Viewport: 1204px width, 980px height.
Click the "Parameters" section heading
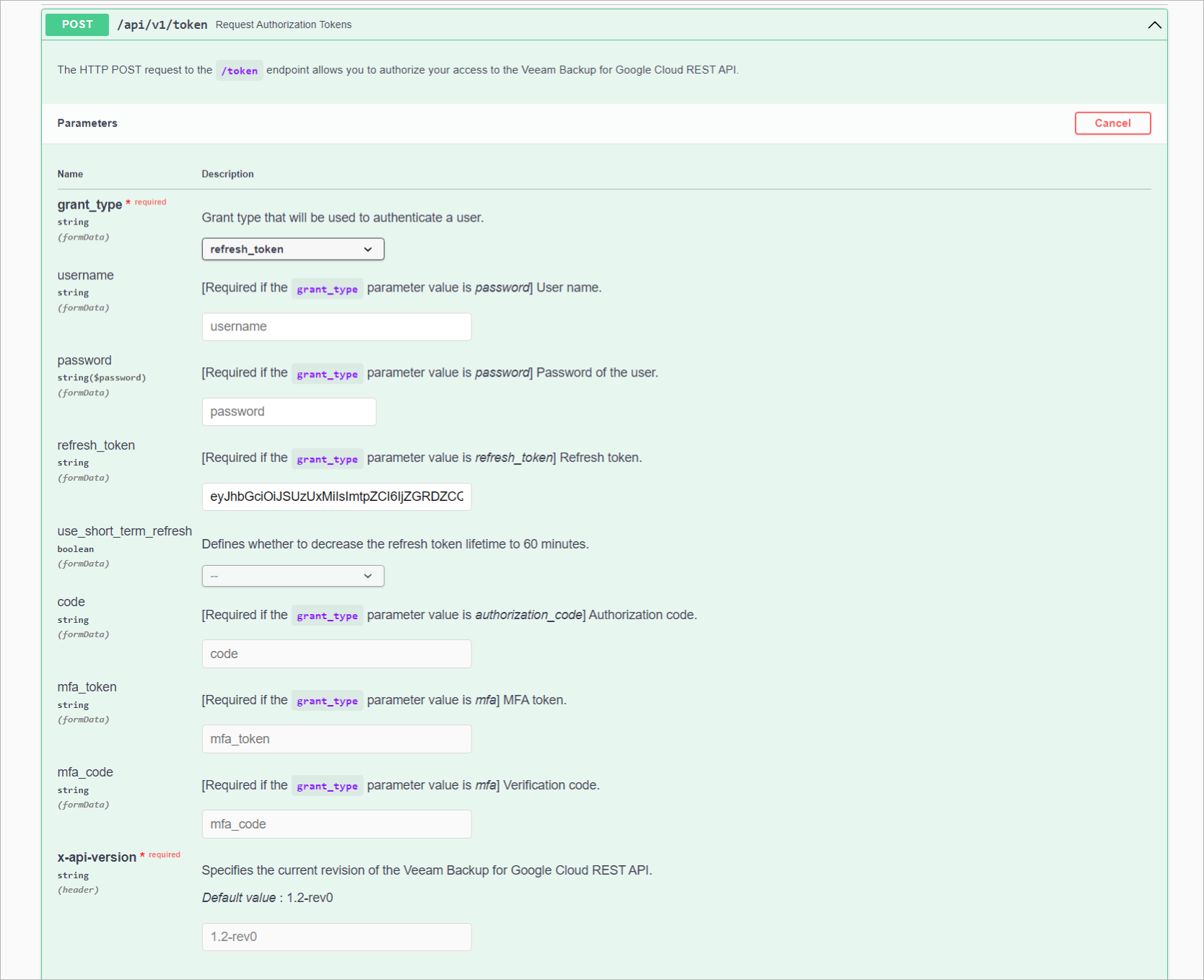tap(87, 123)
